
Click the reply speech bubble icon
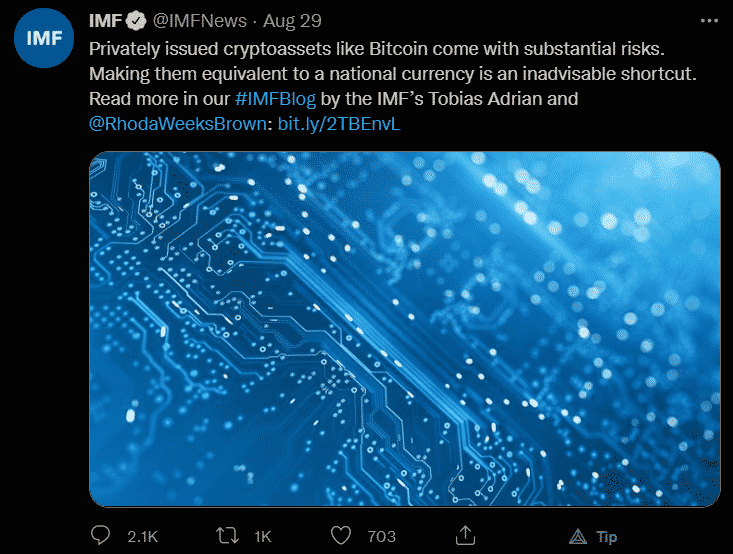click(x=100, y=535)
